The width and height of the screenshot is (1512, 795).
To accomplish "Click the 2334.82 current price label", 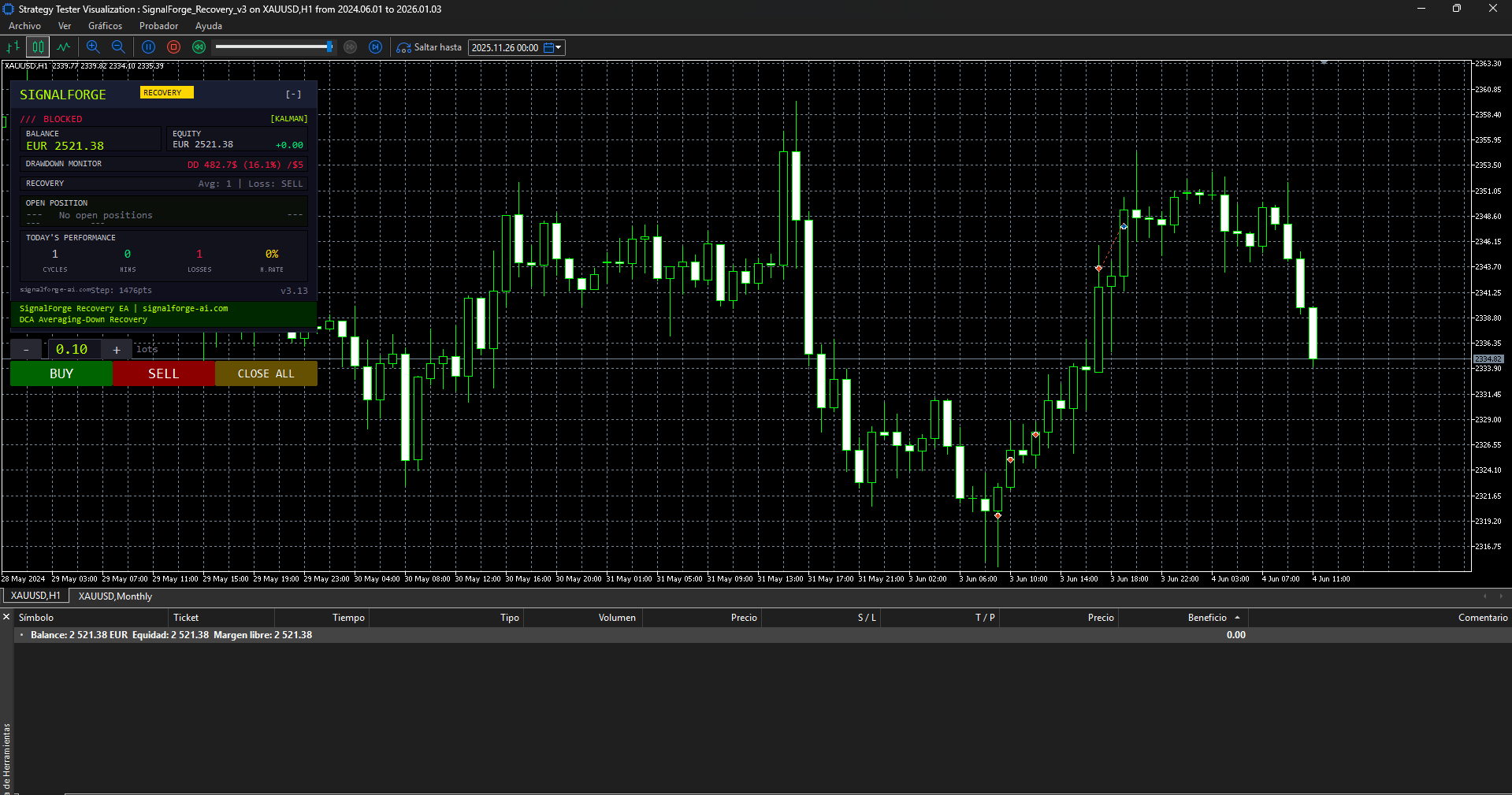I will [x=1488, y=359].
